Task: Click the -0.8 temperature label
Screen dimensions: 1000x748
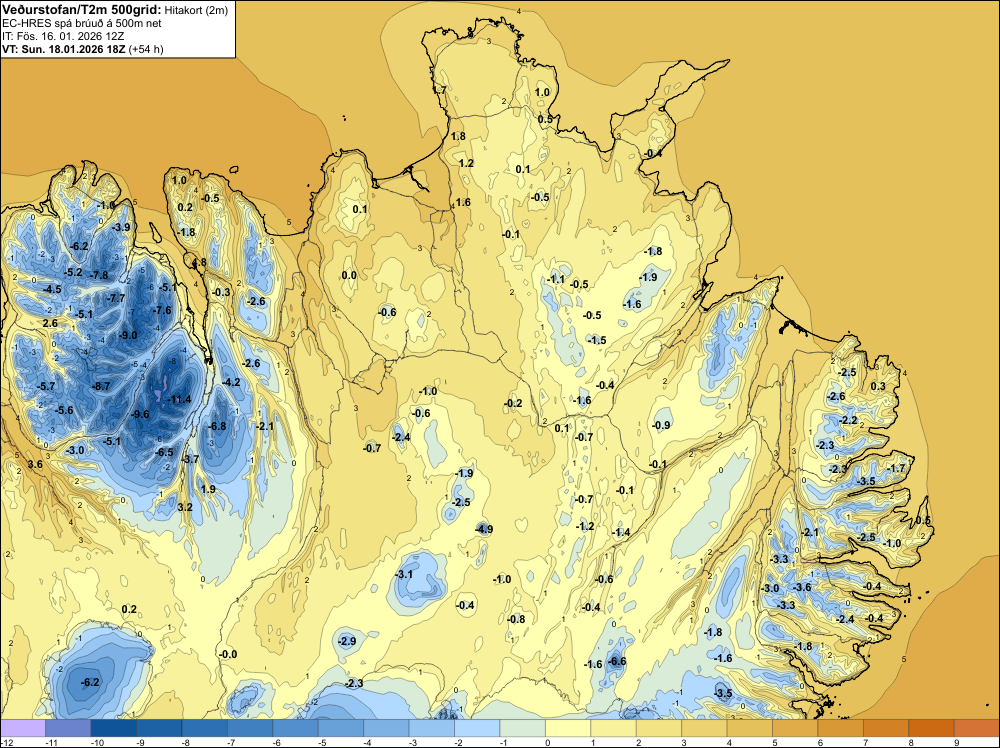Action: tap(515, 619)
